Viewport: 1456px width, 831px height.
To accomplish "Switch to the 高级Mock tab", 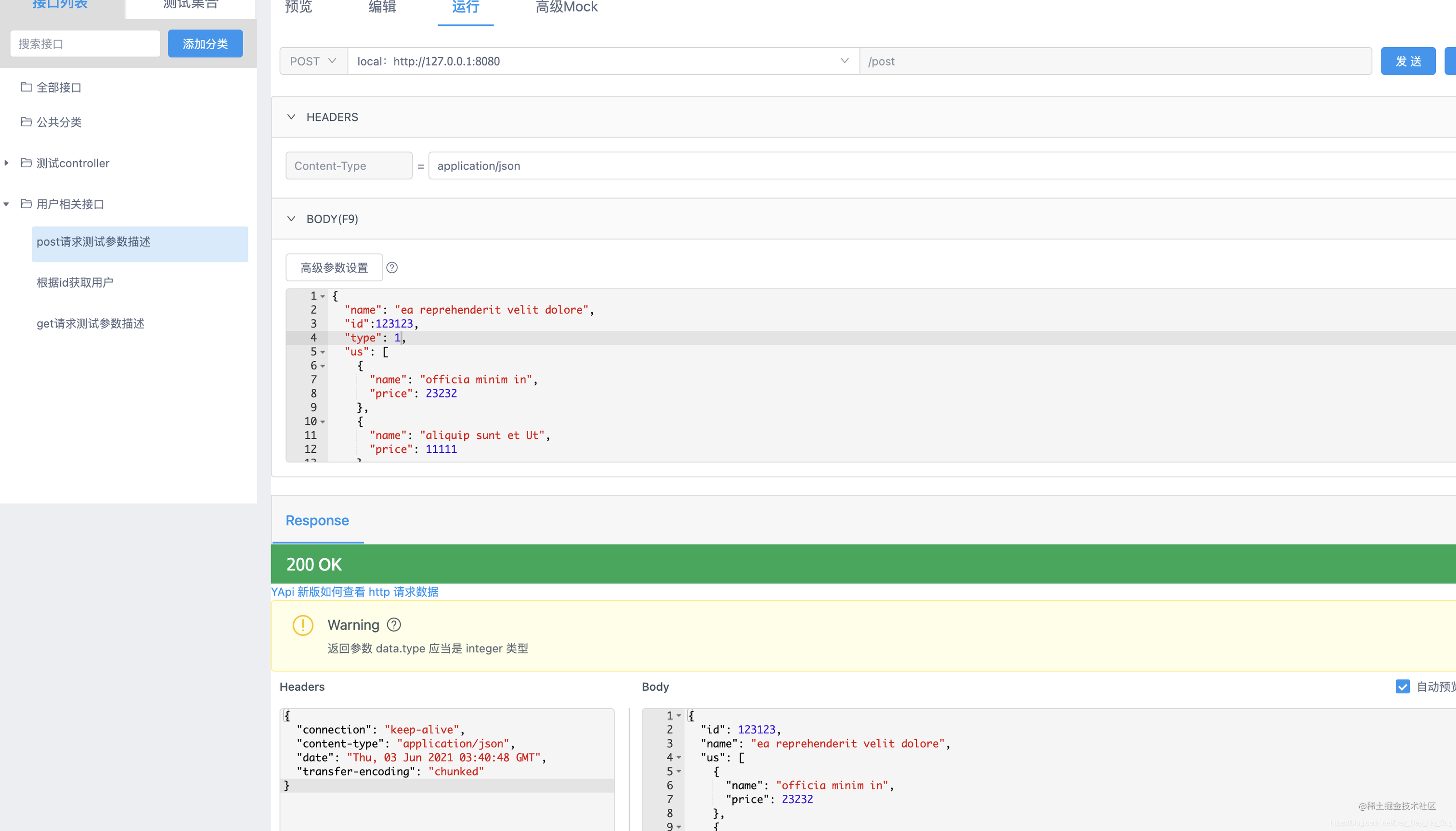I will 566,7.
